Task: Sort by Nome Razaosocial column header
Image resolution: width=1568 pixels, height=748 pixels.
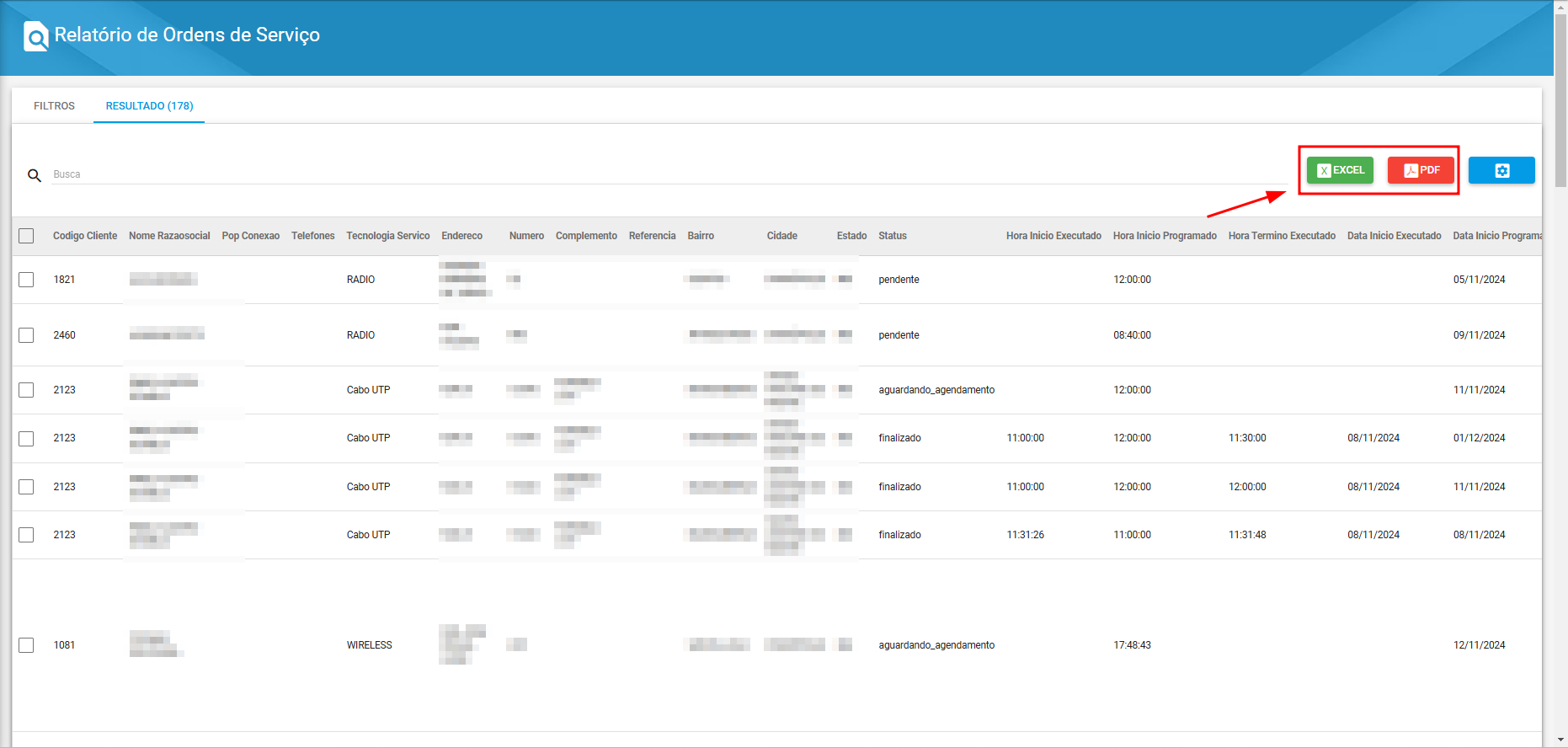Action: pos(169,236)
